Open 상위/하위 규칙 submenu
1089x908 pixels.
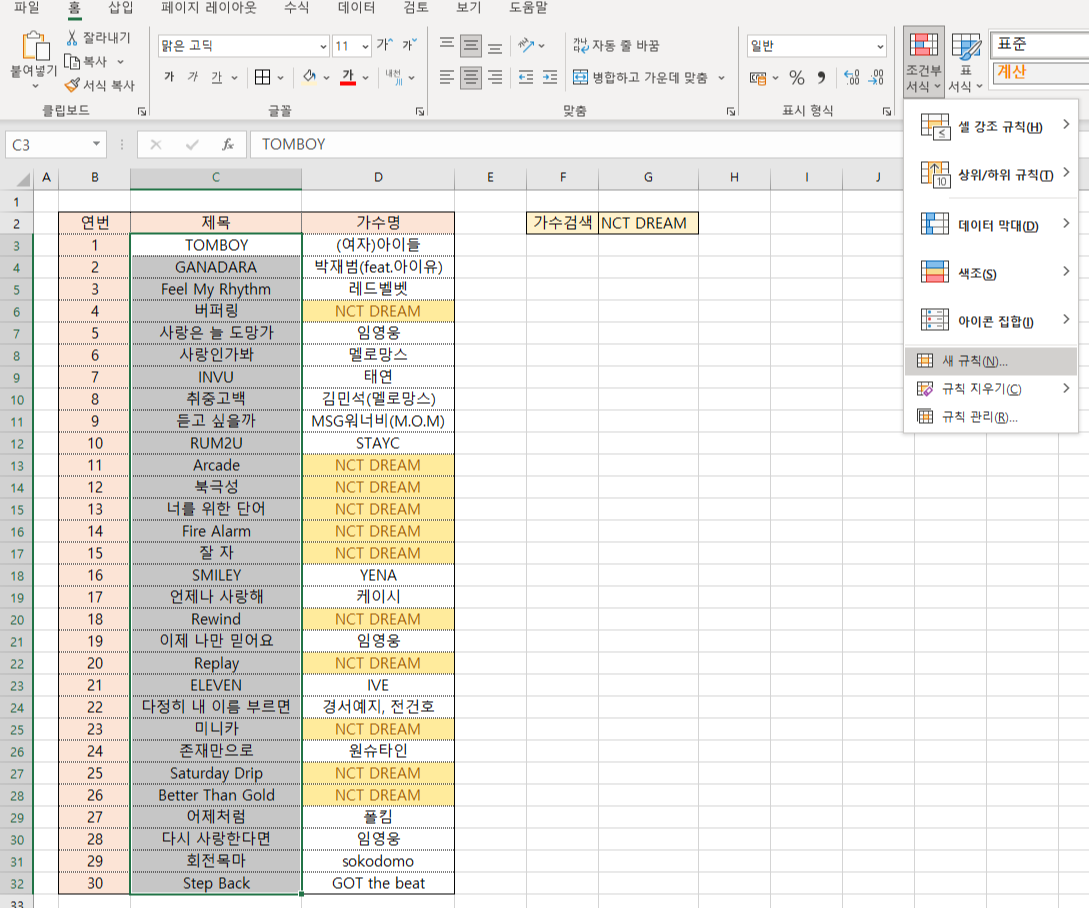click(992, 174)
